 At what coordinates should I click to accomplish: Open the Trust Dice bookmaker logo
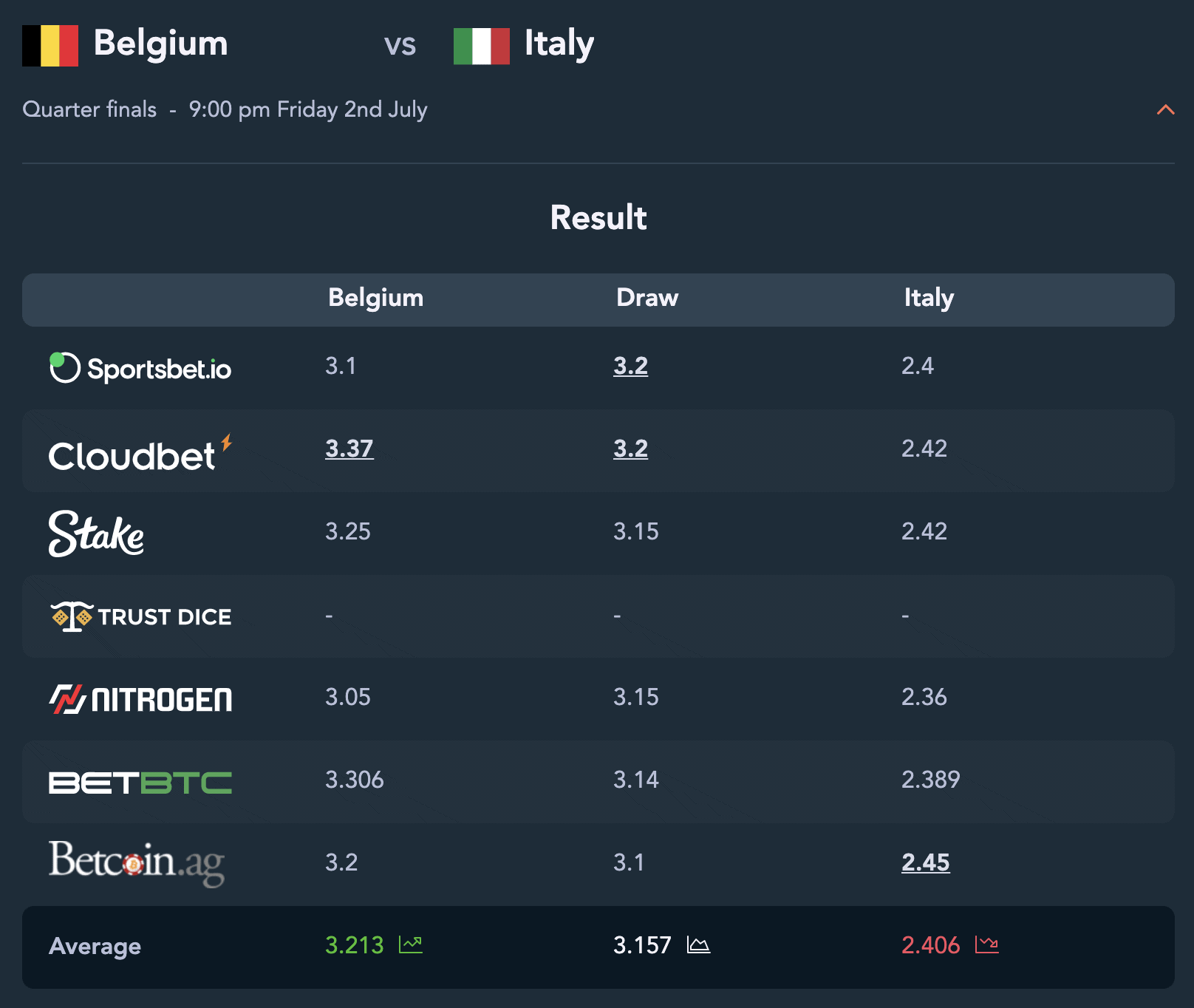point(140,616)
